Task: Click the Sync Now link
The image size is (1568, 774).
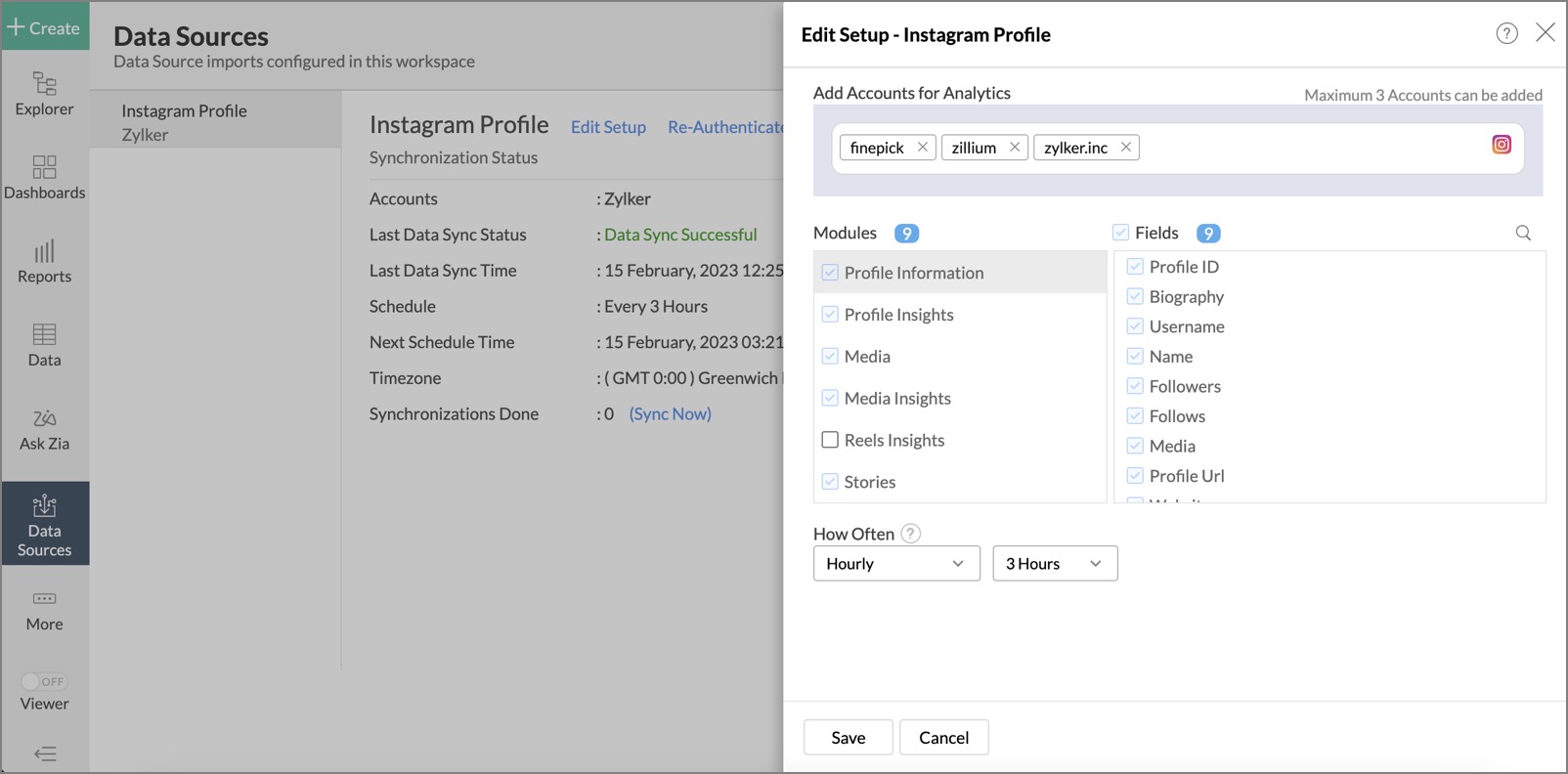Action: tap(671, 413)
